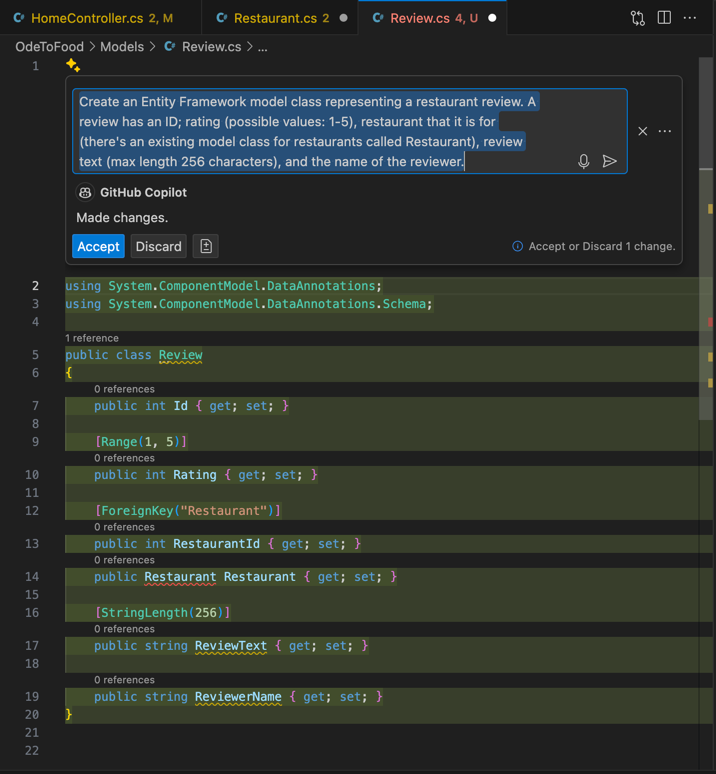Send the Copilot chat prompt
The image size is (716, 774).
tap(609, 161)
